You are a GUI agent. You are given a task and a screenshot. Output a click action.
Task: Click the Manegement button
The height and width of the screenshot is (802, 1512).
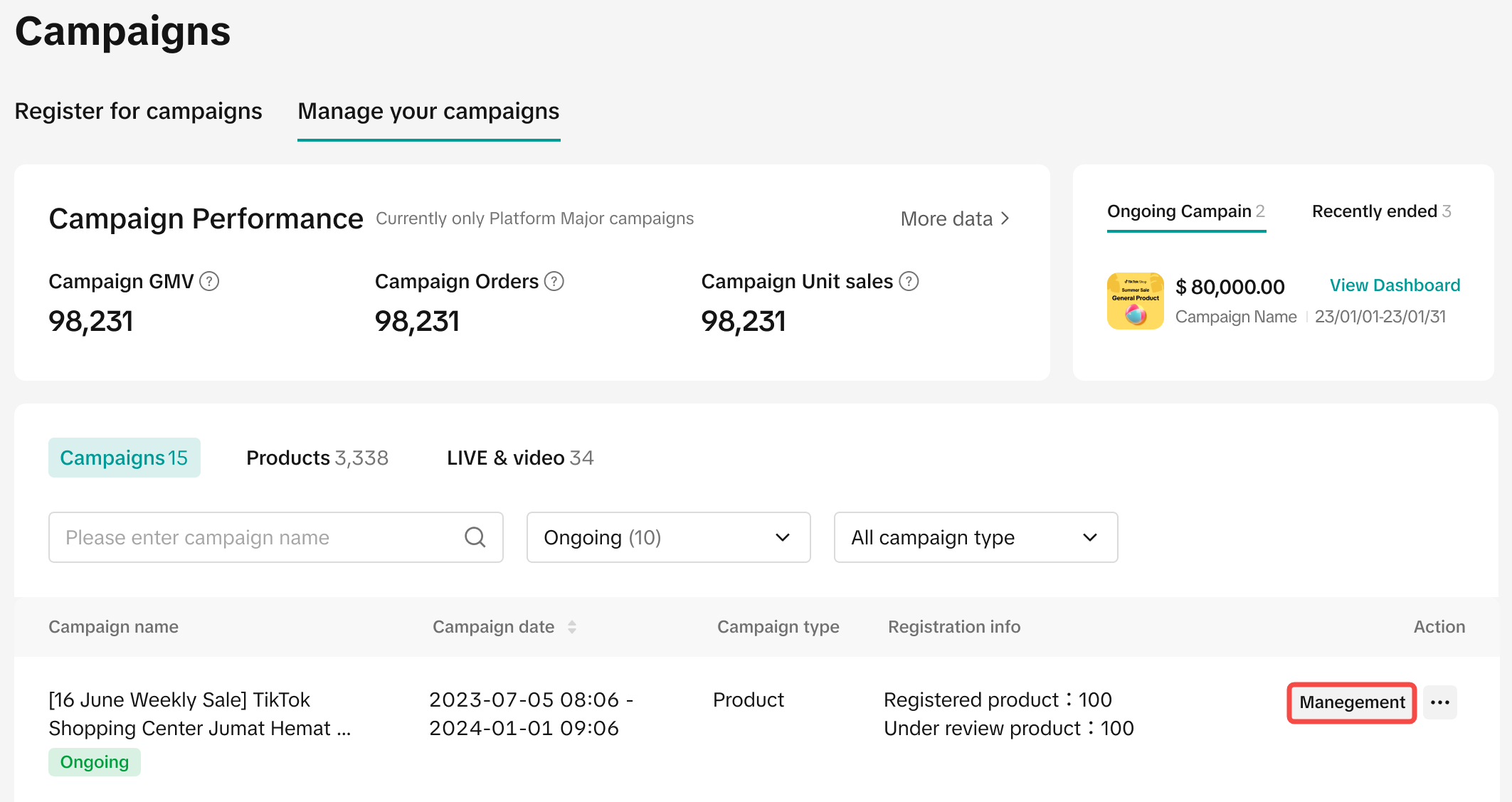tap(1351, 702)
